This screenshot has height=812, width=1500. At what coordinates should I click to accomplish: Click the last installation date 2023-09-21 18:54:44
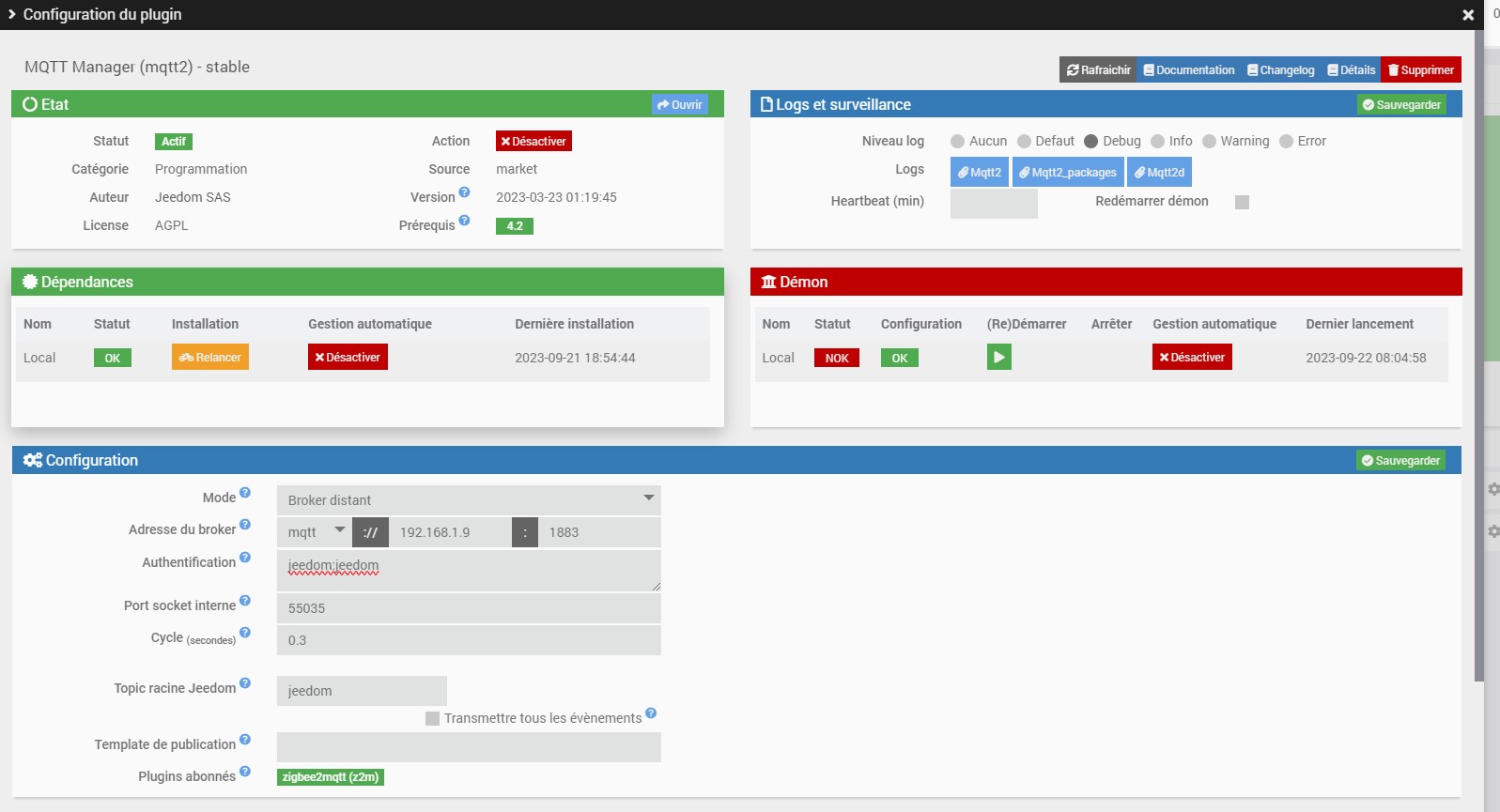point(575,358)
